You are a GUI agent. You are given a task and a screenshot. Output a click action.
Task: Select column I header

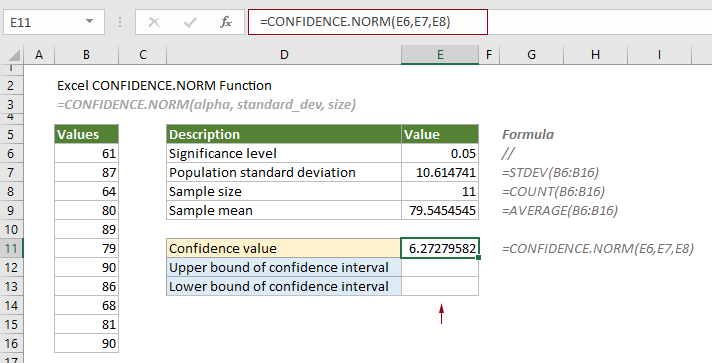(659, 55)
